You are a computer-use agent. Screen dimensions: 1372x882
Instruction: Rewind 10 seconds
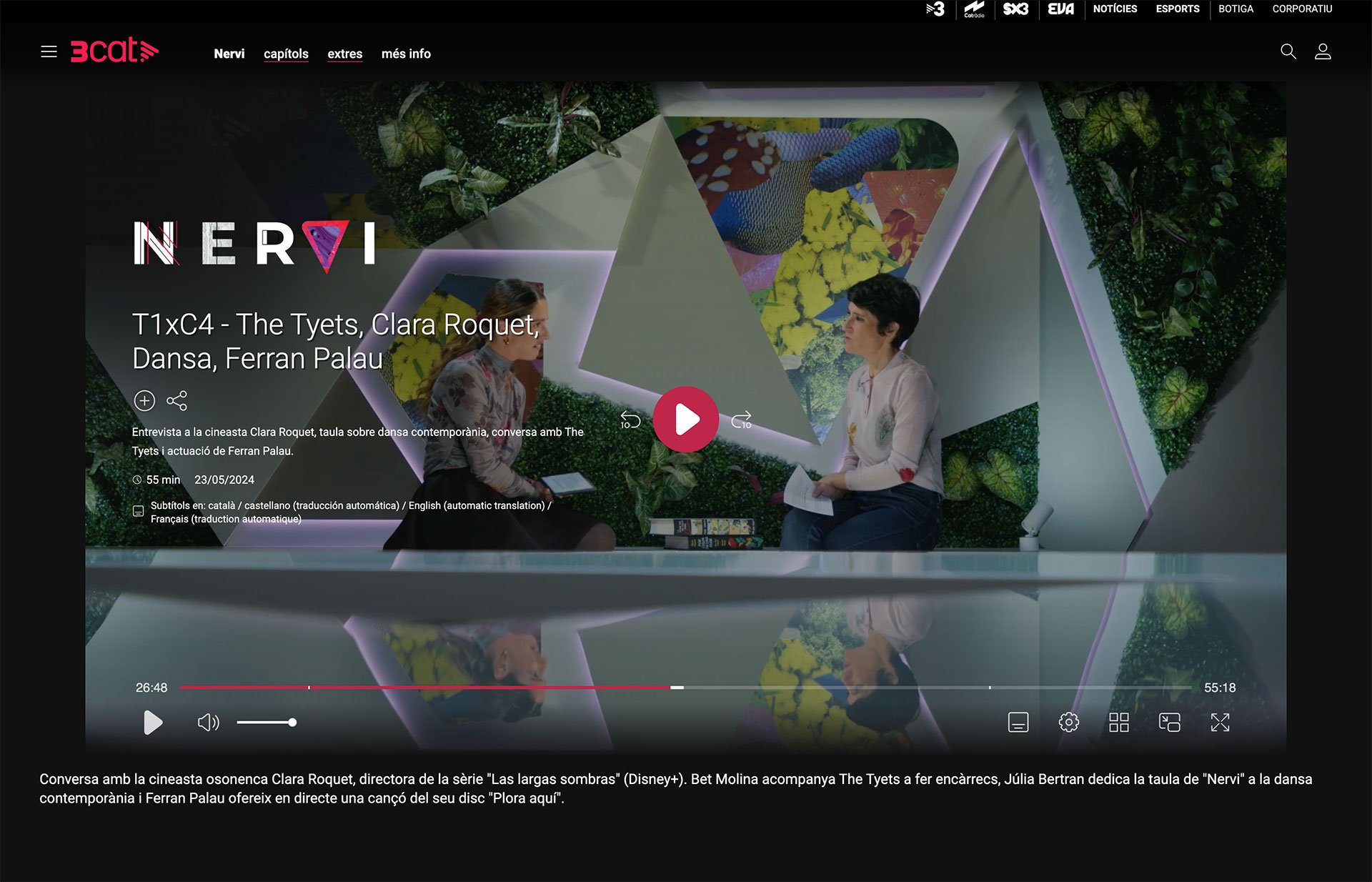pyautogui.click(x=630, y=420)
